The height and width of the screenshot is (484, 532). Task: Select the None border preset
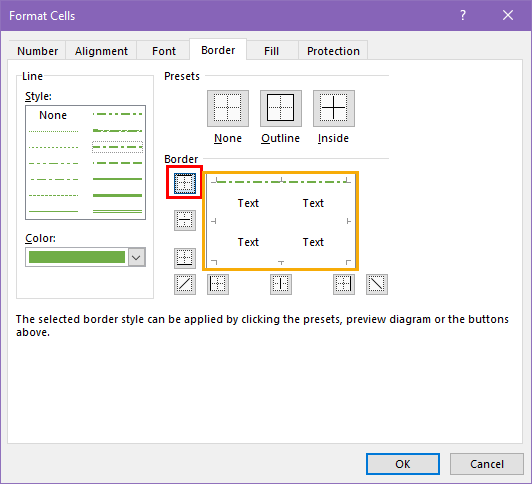(x=228, y=108)
